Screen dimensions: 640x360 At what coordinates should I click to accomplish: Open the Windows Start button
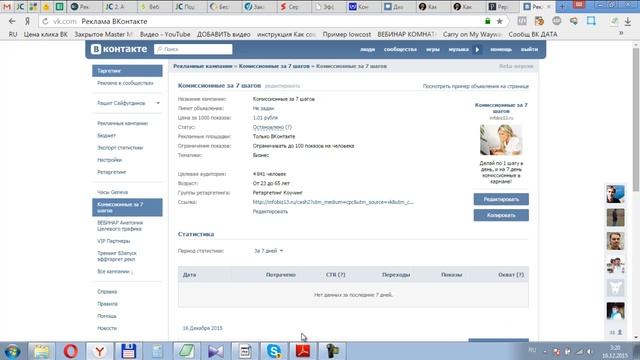(13, 351)
